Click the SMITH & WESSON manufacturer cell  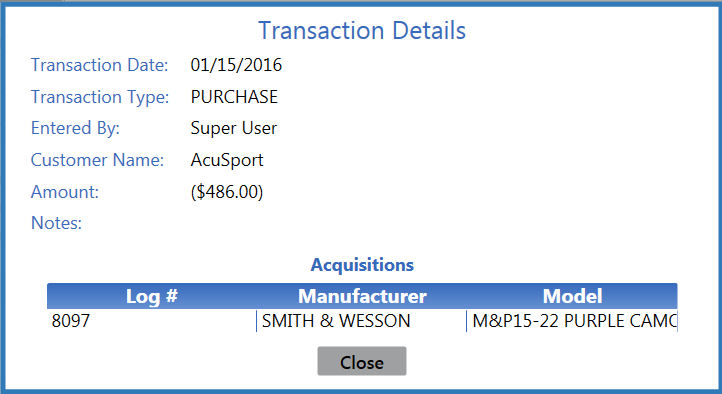(x=362, y=321)
